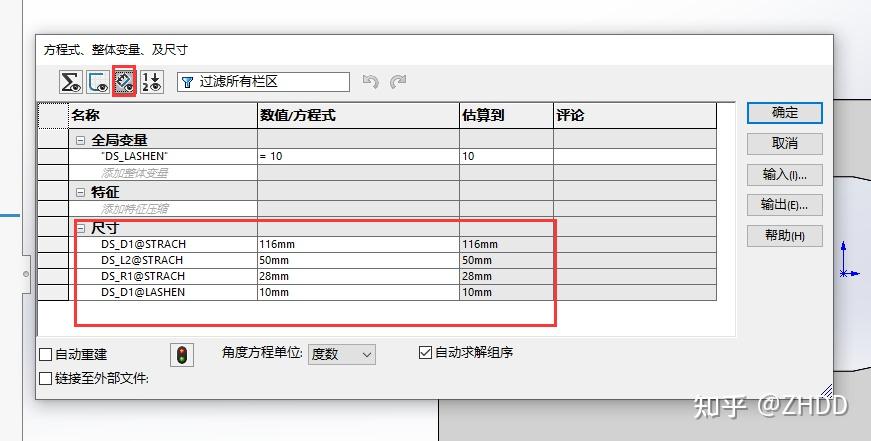
Task: Enable the 自动重建 checkbox
Action: tap(46, 354)
